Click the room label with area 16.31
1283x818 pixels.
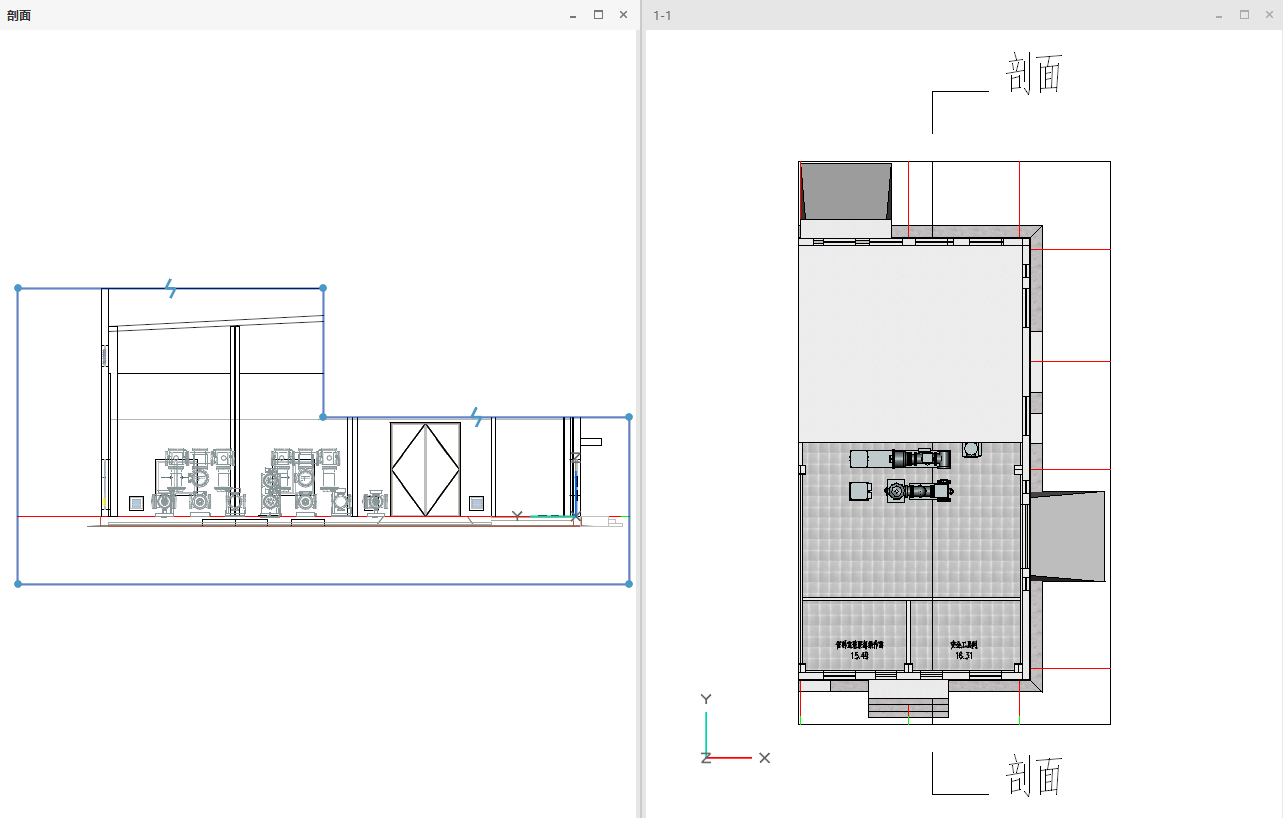964,651
